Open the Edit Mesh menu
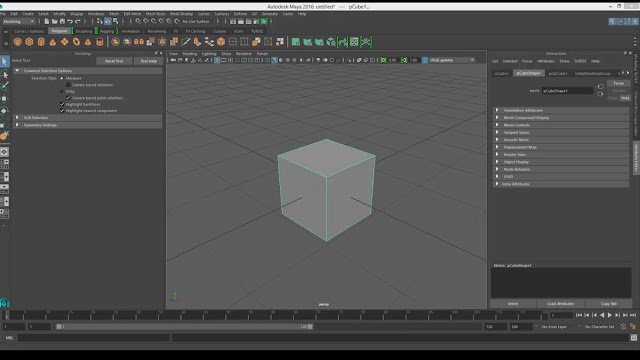The image size is (640, 360). pyautogui.click(x=132, y=14)
